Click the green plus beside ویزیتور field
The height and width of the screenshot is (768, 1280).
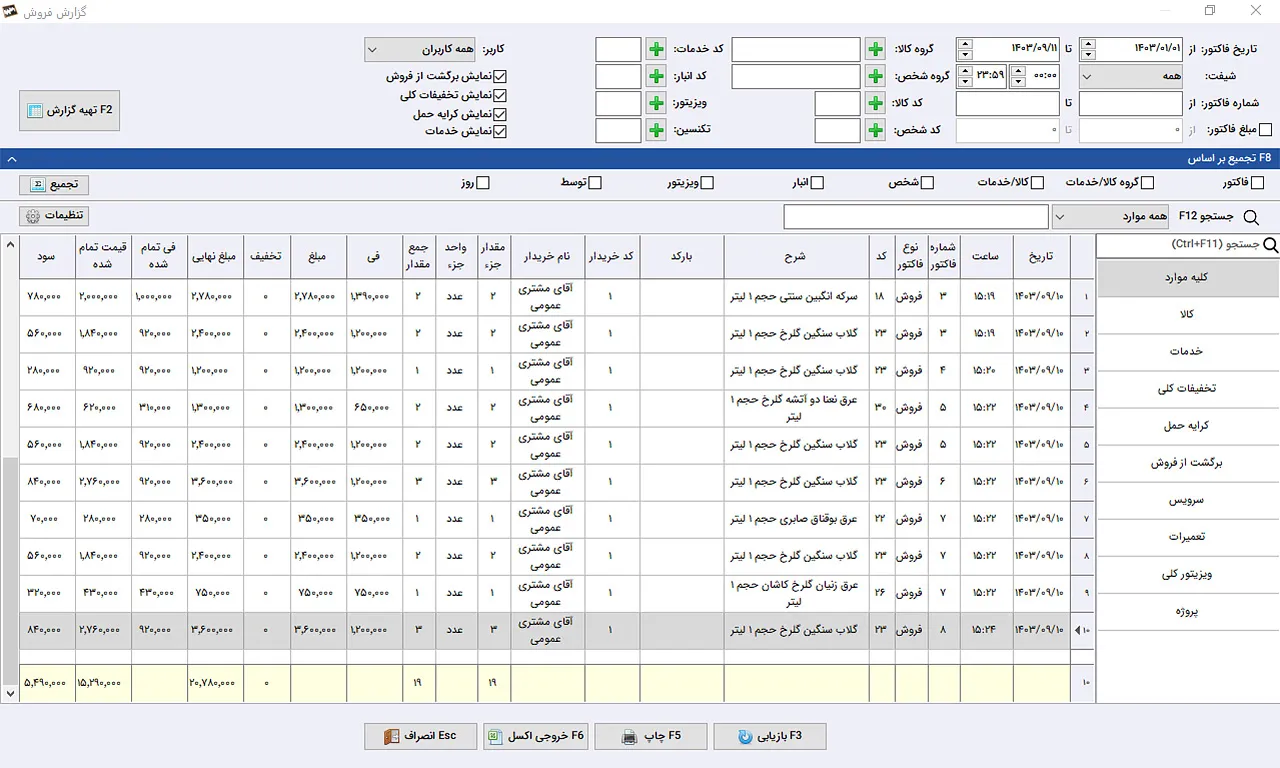pyautogui.click(x=655, y=103)
